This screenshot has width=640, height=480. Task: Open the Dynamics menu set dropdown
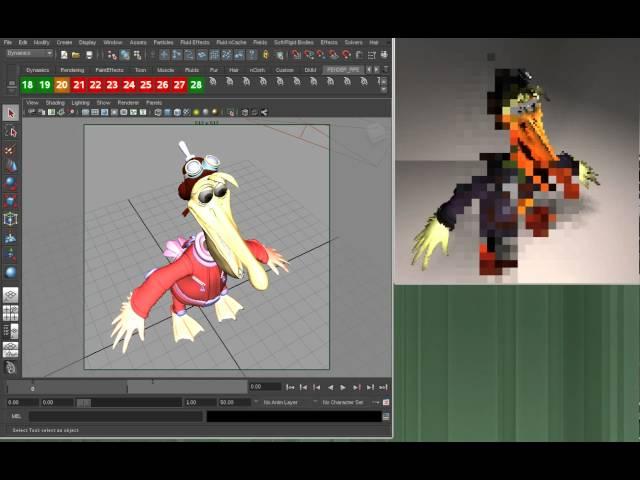[29, 53]
